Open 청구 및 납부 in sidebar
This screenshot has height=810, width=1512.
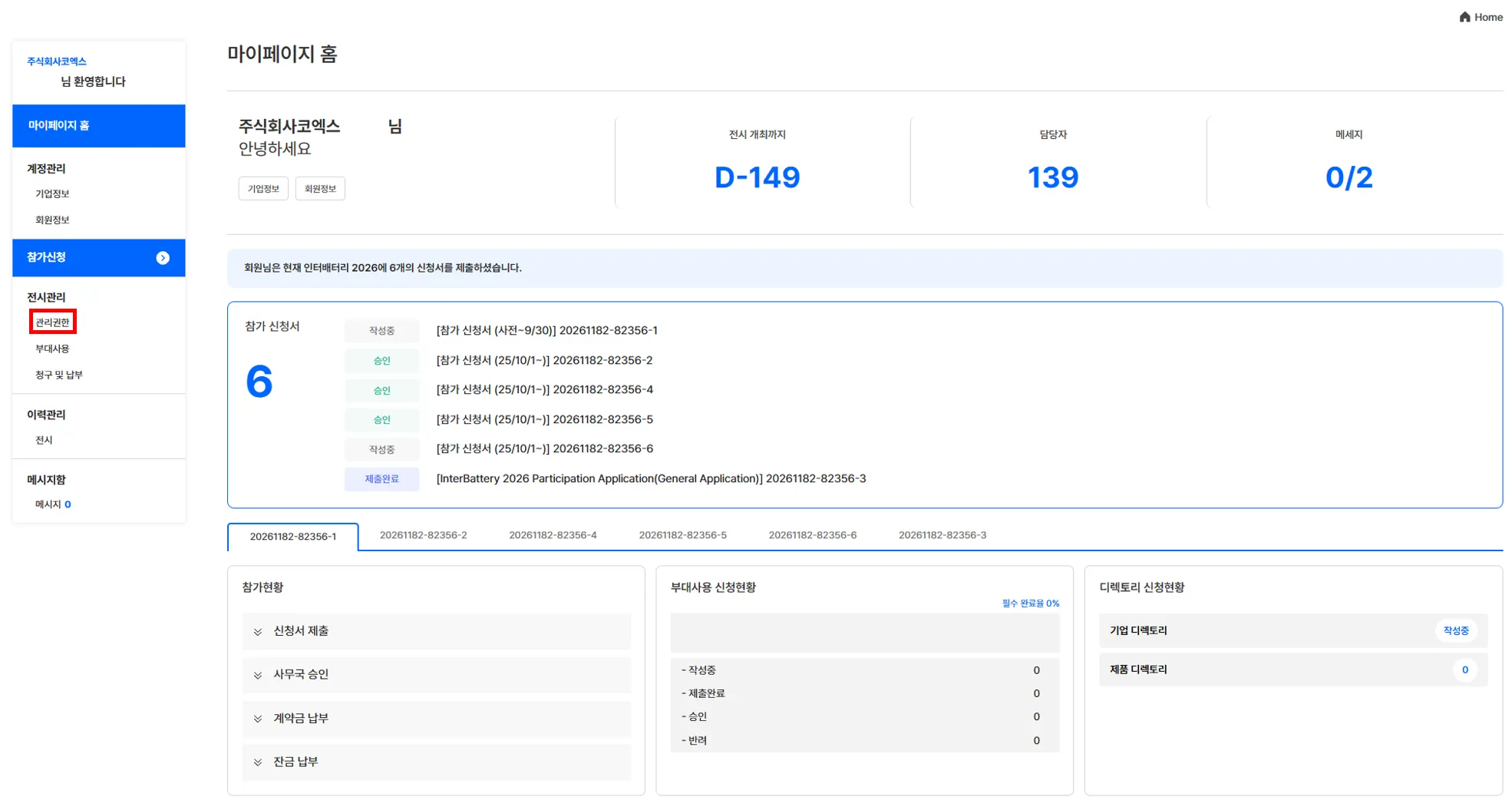pyautogui.click(x=59, y=375)
